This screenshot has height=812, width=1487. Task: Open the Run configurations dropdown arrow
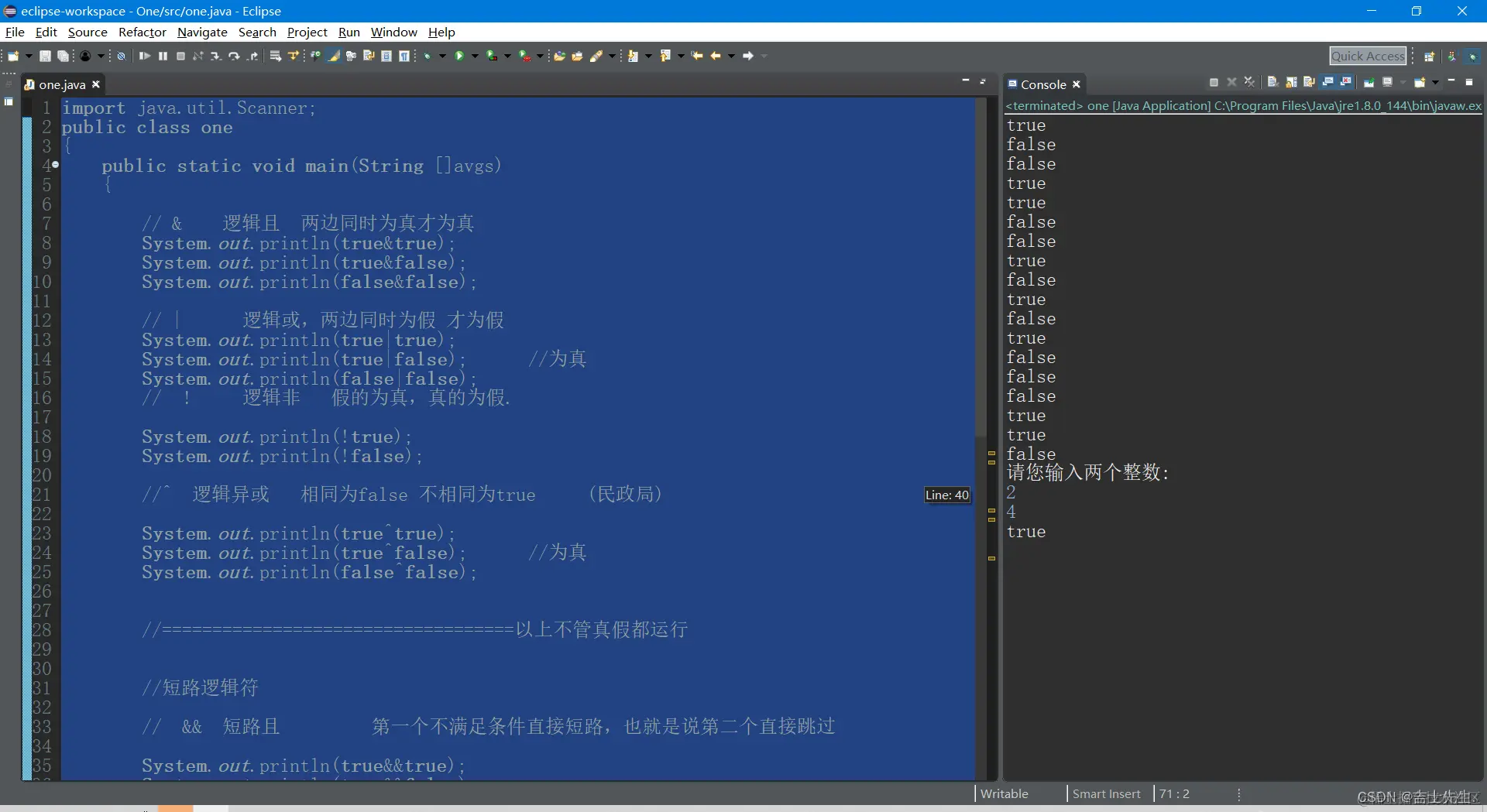(x=475, y=56)
